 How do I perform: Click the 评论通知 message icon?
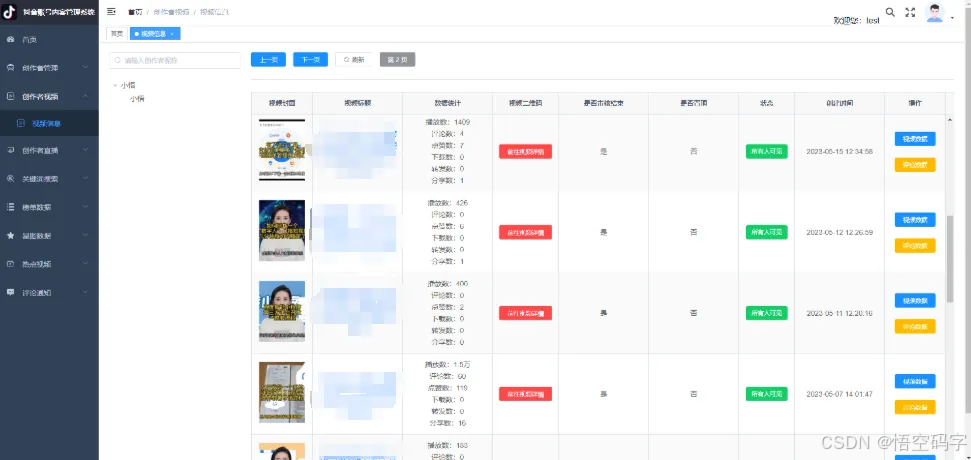[10, 292]
